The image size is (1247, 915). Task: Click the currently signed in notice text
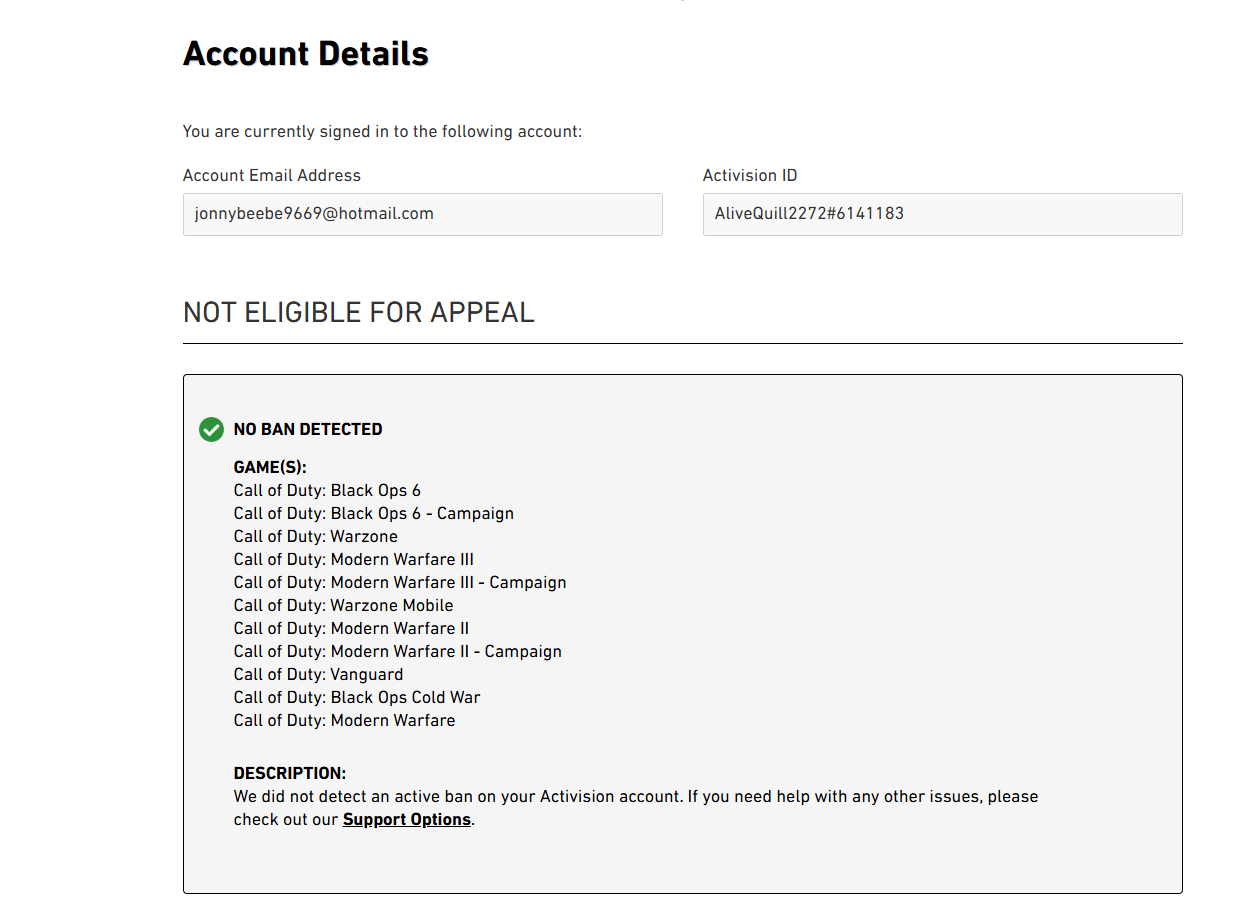[382, 131]
